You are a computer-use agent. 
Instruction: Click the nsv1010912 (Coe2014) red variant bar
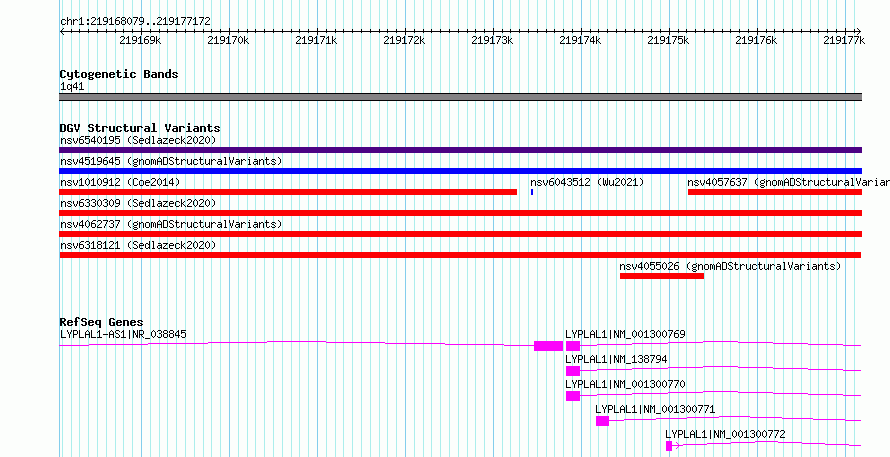(288, 192)
